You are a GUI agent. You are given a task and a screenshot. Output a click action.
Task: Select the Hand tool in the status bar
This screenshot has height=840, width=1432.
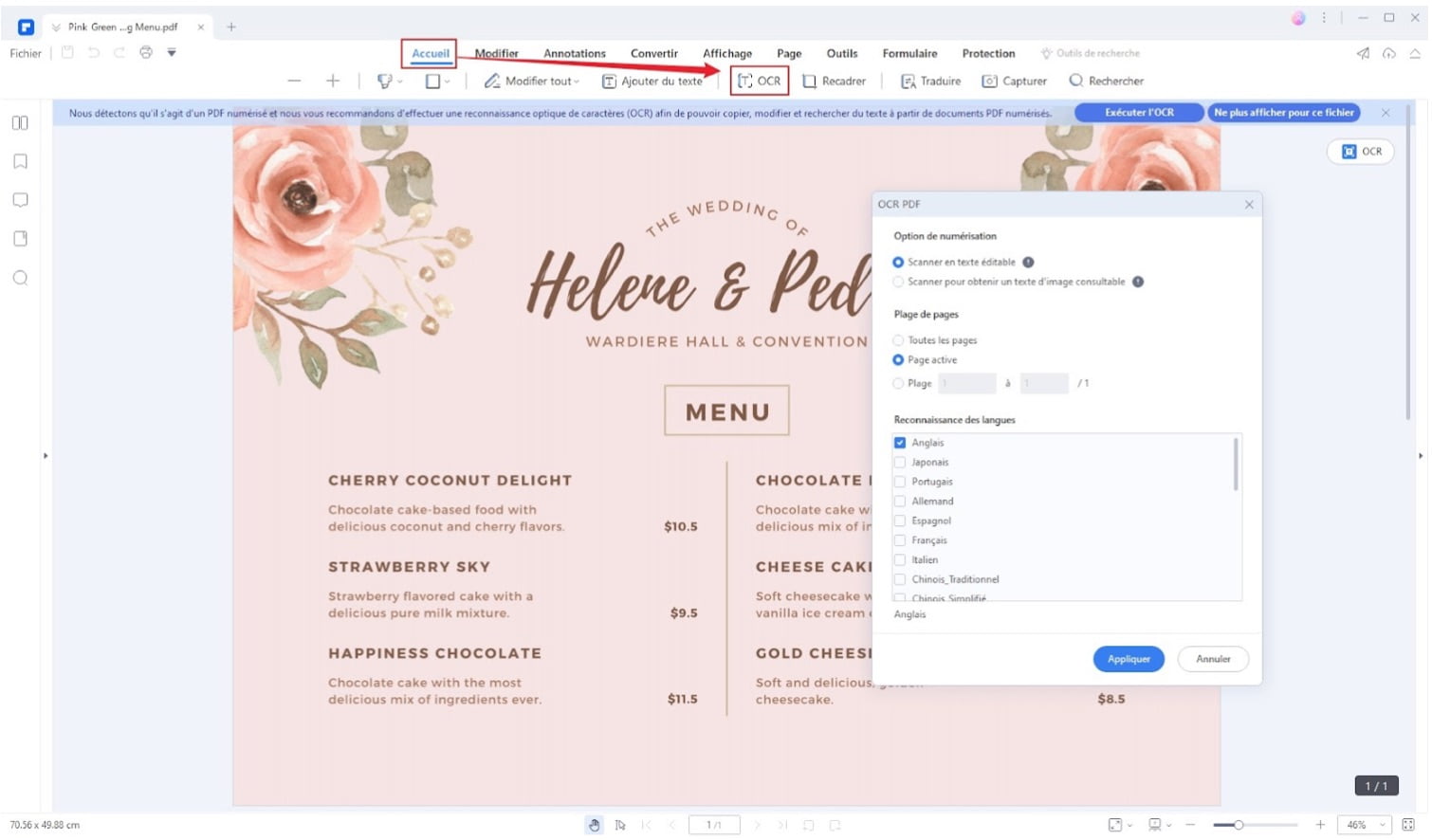595,825
